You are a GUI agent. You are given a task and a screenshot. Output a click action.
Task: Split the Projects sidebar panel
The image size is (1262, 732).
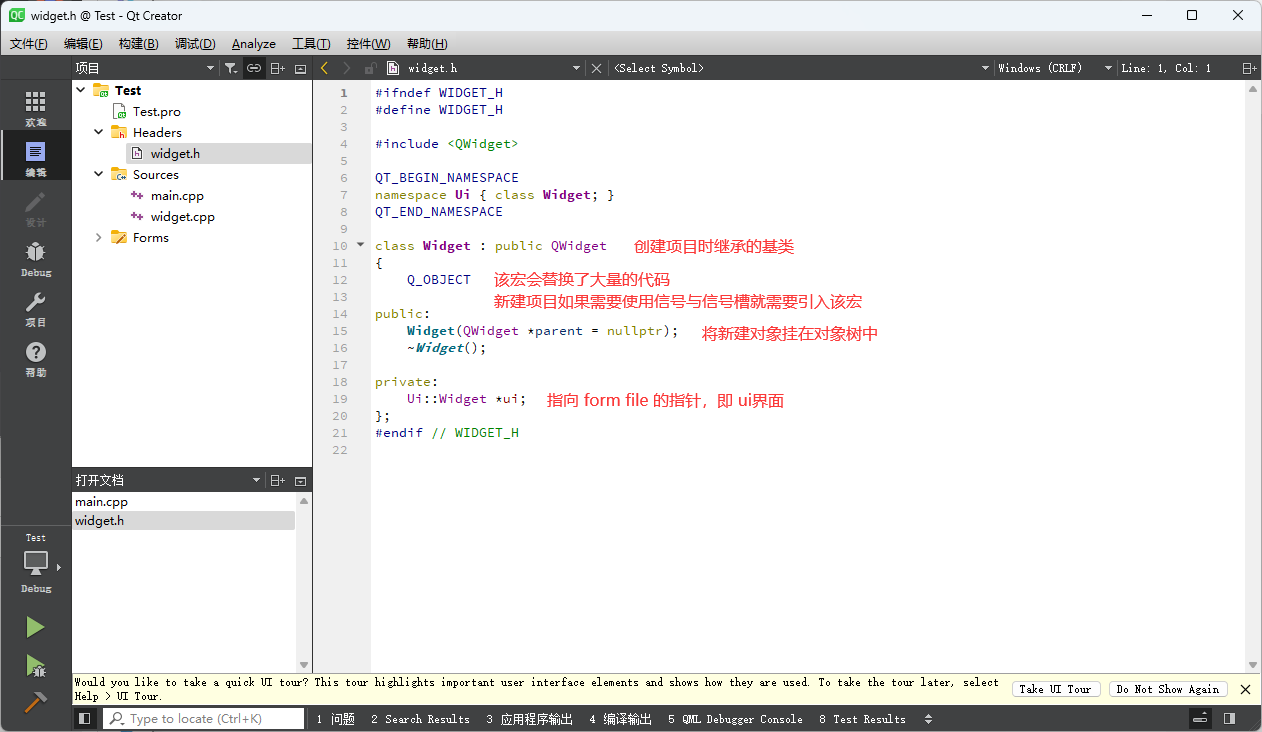point(278,68)
